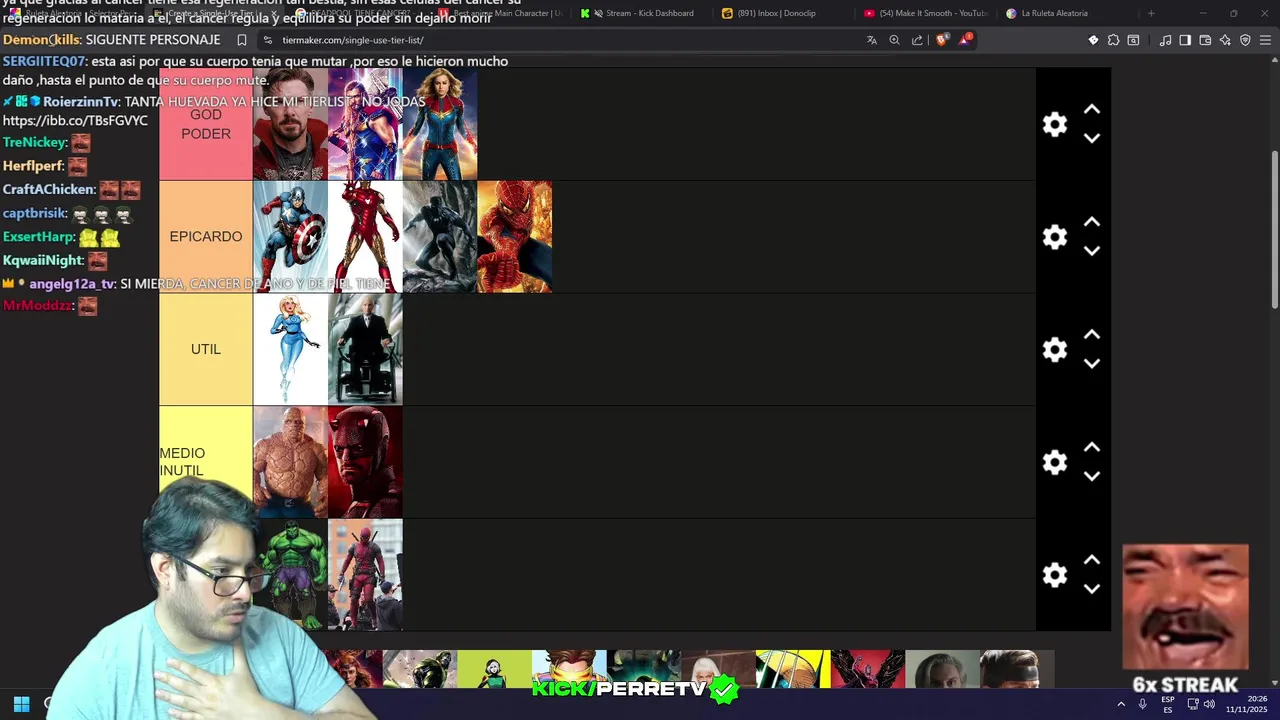Select Thor image in GOD PODER tier
Viewport: 1280px width, 720px height.
click(x=365, y=124)
